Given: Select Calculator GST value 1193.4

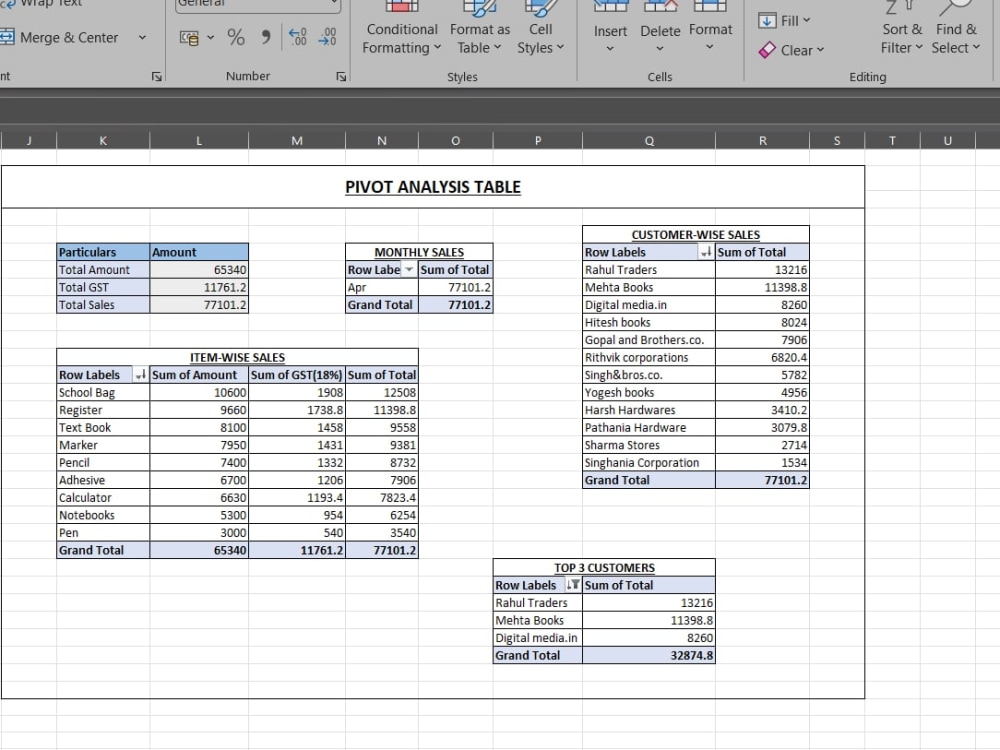Looking at the screenshot, I should 297,497.
